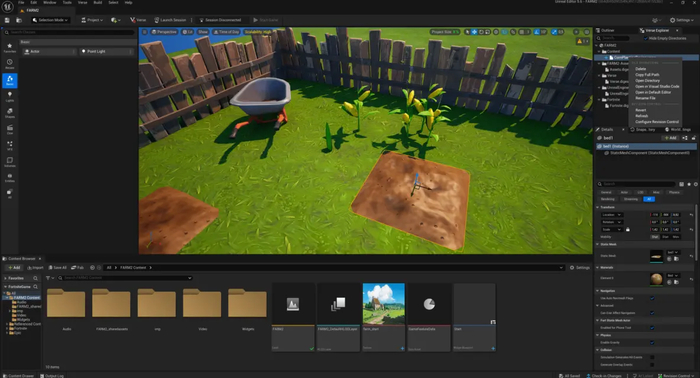Click the Save icon in the main toolbar
The width and height of the screenshot is (700, 378).
7,20
